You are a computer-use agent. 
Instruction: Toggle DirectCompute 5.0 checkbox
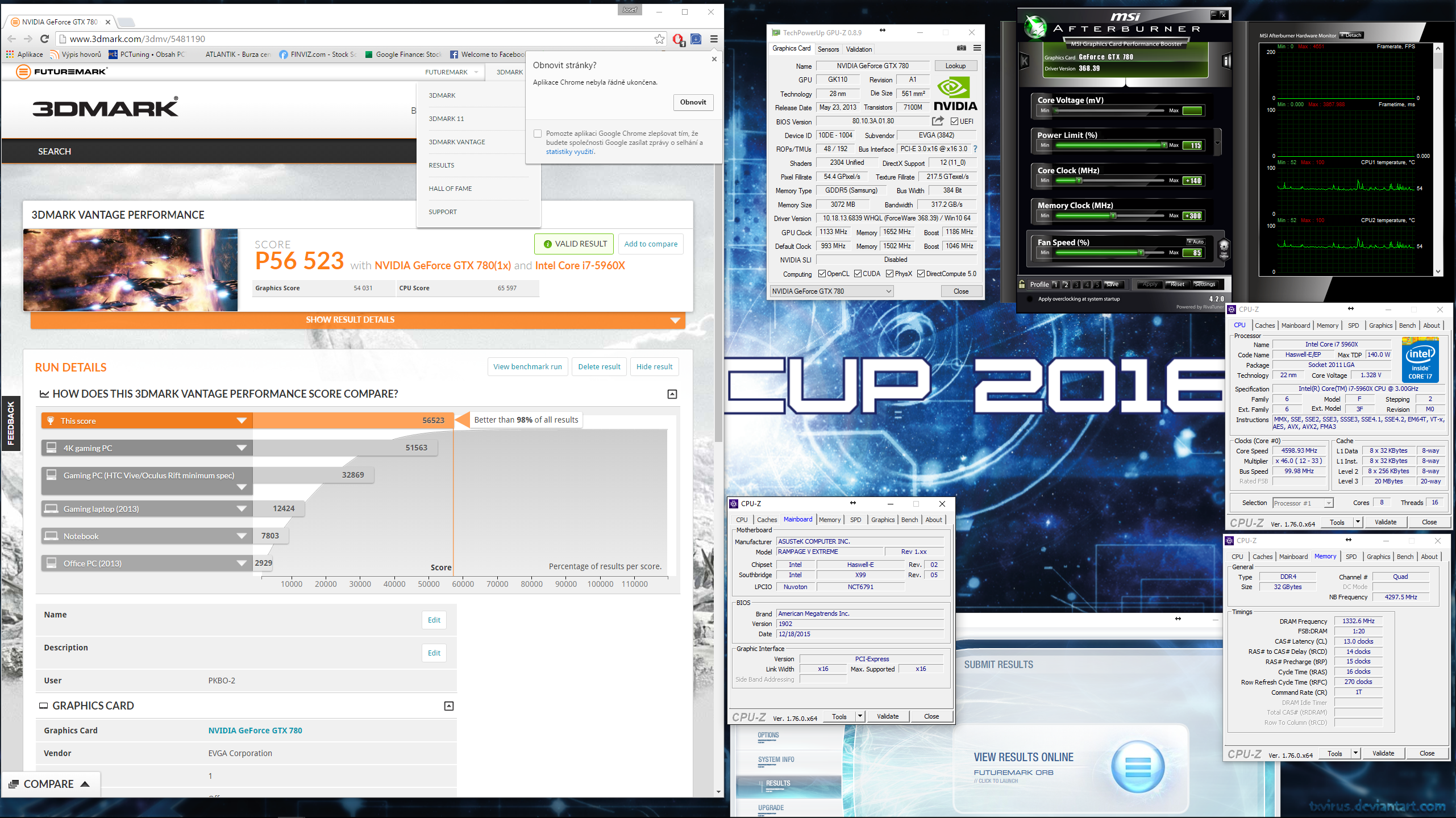tap(921, 274)
